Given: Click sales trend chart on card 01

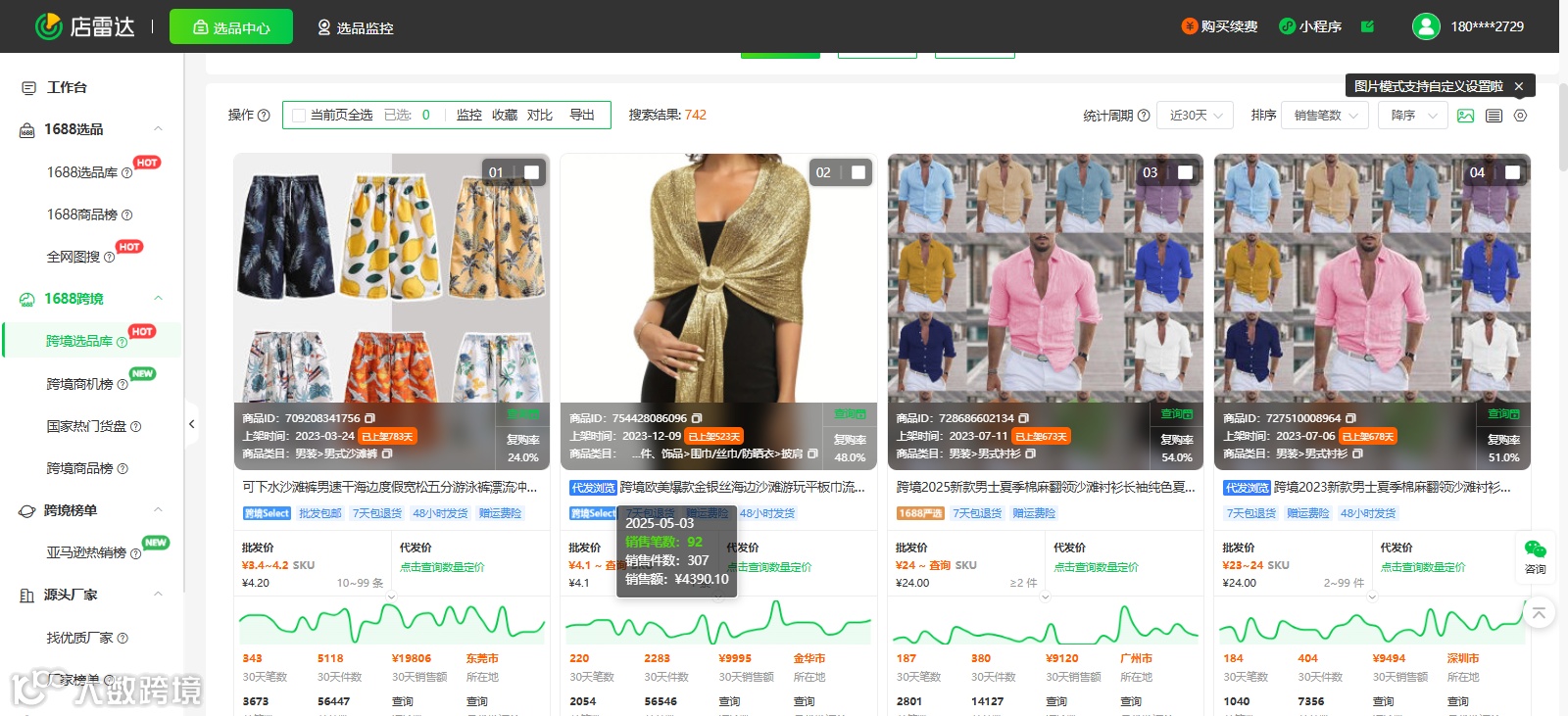Looking at the screenshot, I should [391, 623].
